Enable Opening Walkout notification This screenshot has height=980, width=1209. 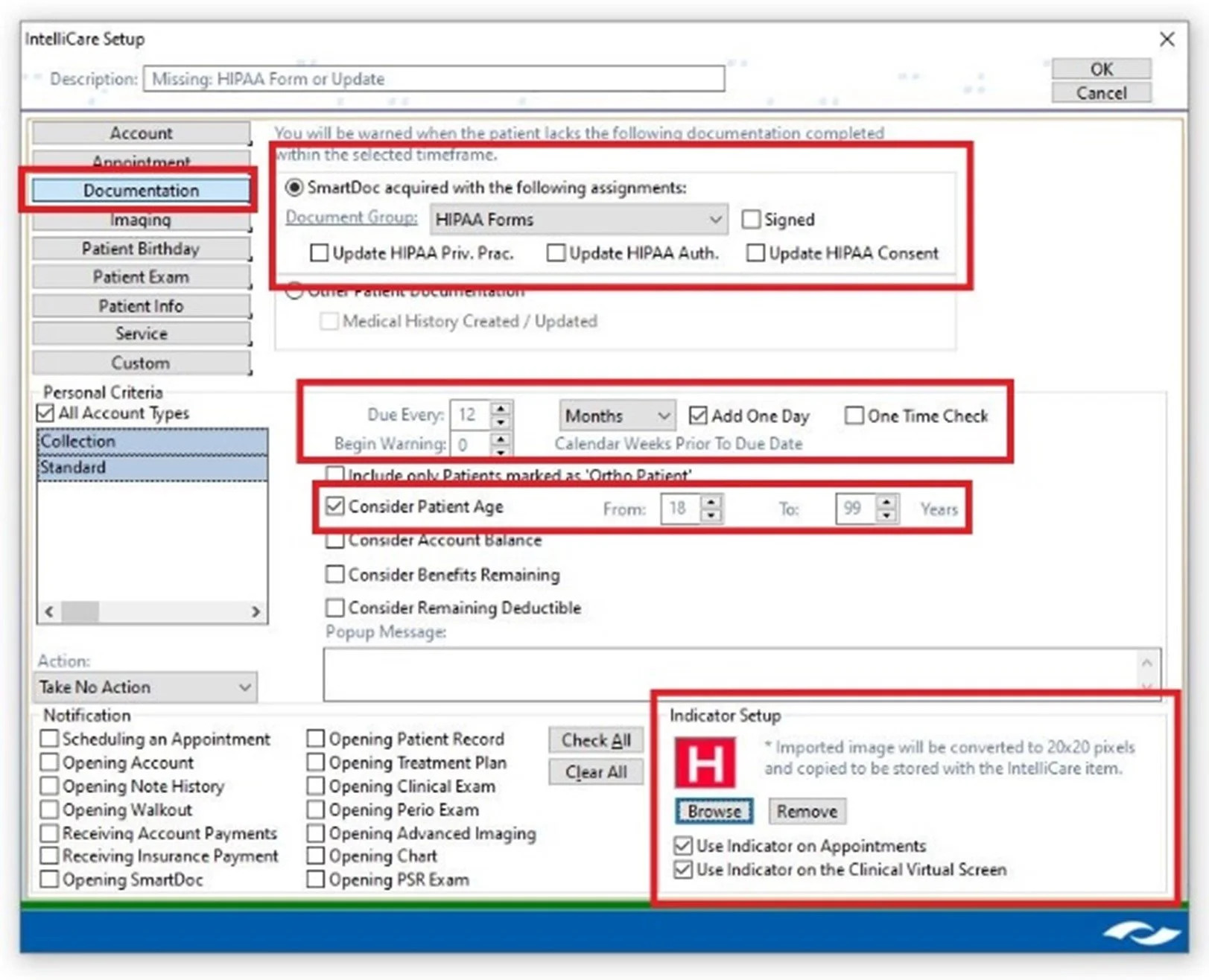(x=49, y=809)
